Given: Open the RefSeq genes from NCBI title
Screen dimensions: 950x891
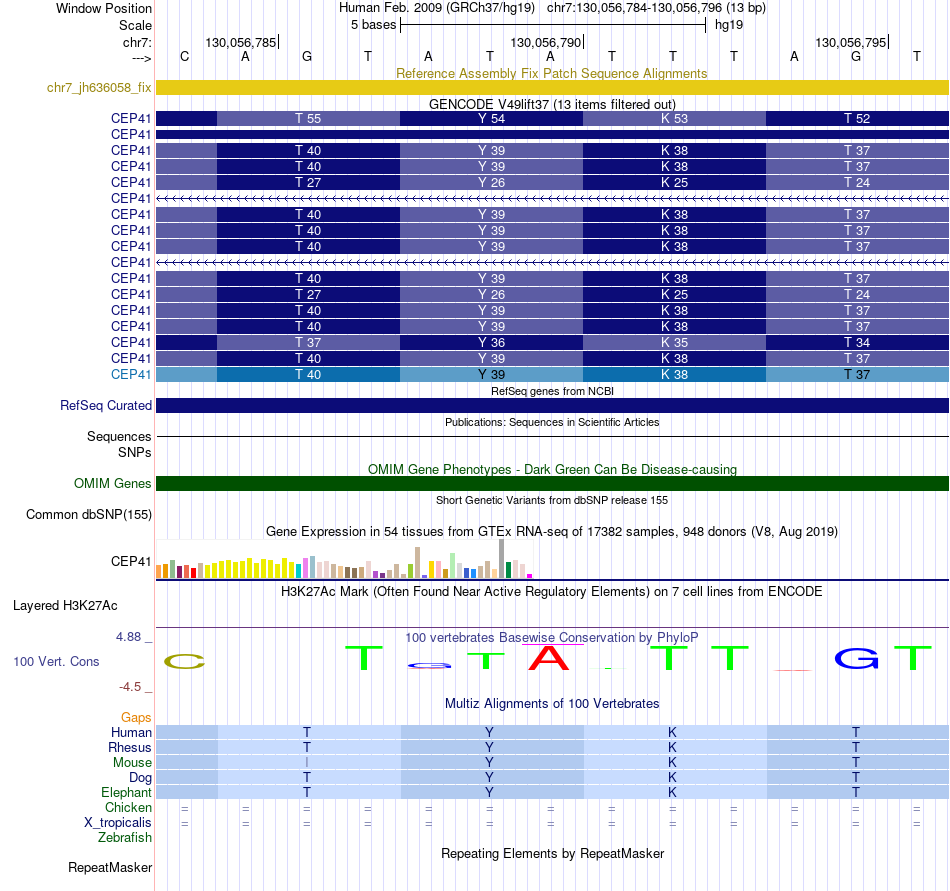Looking at the screenshot, I should [x=552, y=391].
